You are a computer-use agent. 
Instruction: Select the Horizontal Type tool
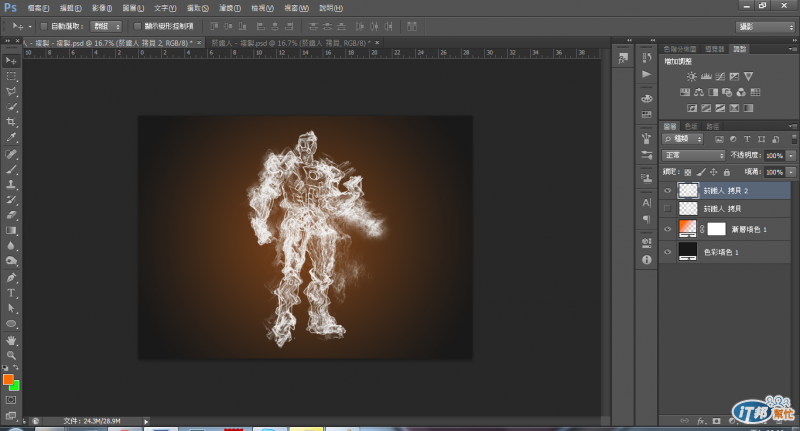tap(12, 293)
